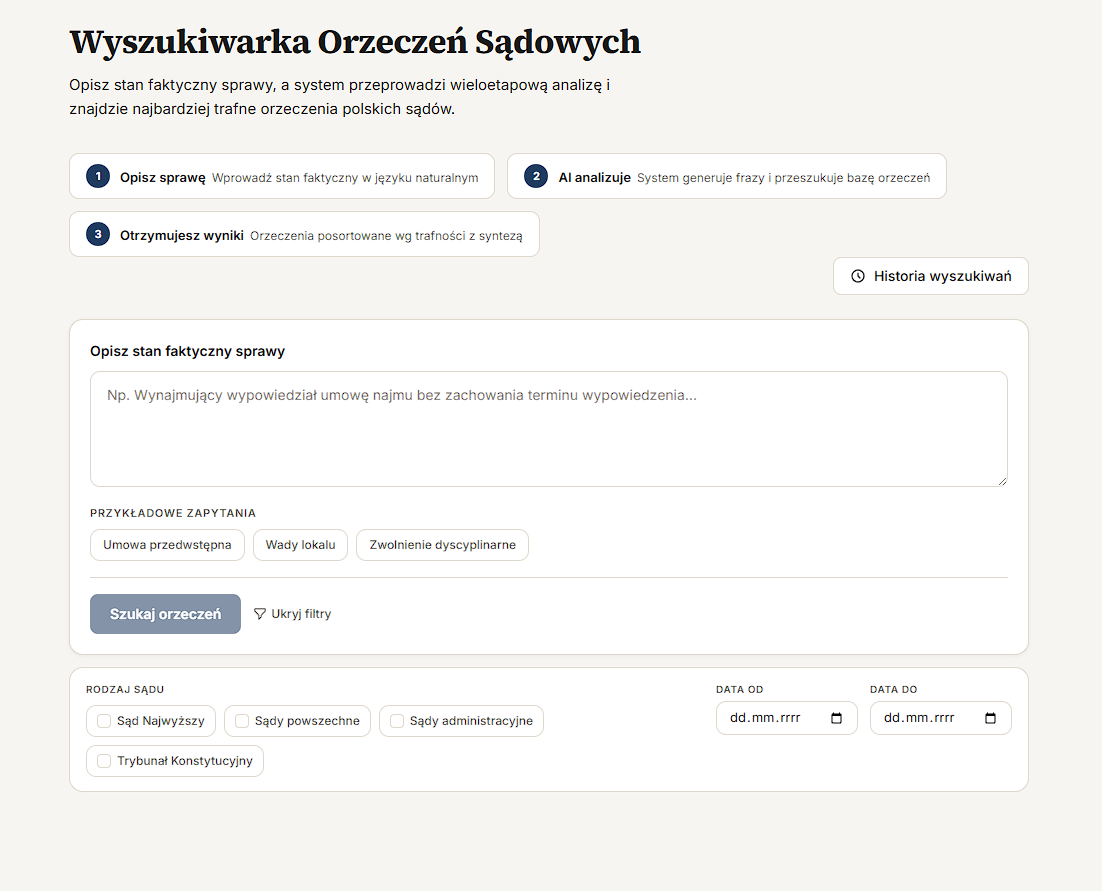Open Historia wyszukiwań
The image size is (1102, 891).
[930, 276]
